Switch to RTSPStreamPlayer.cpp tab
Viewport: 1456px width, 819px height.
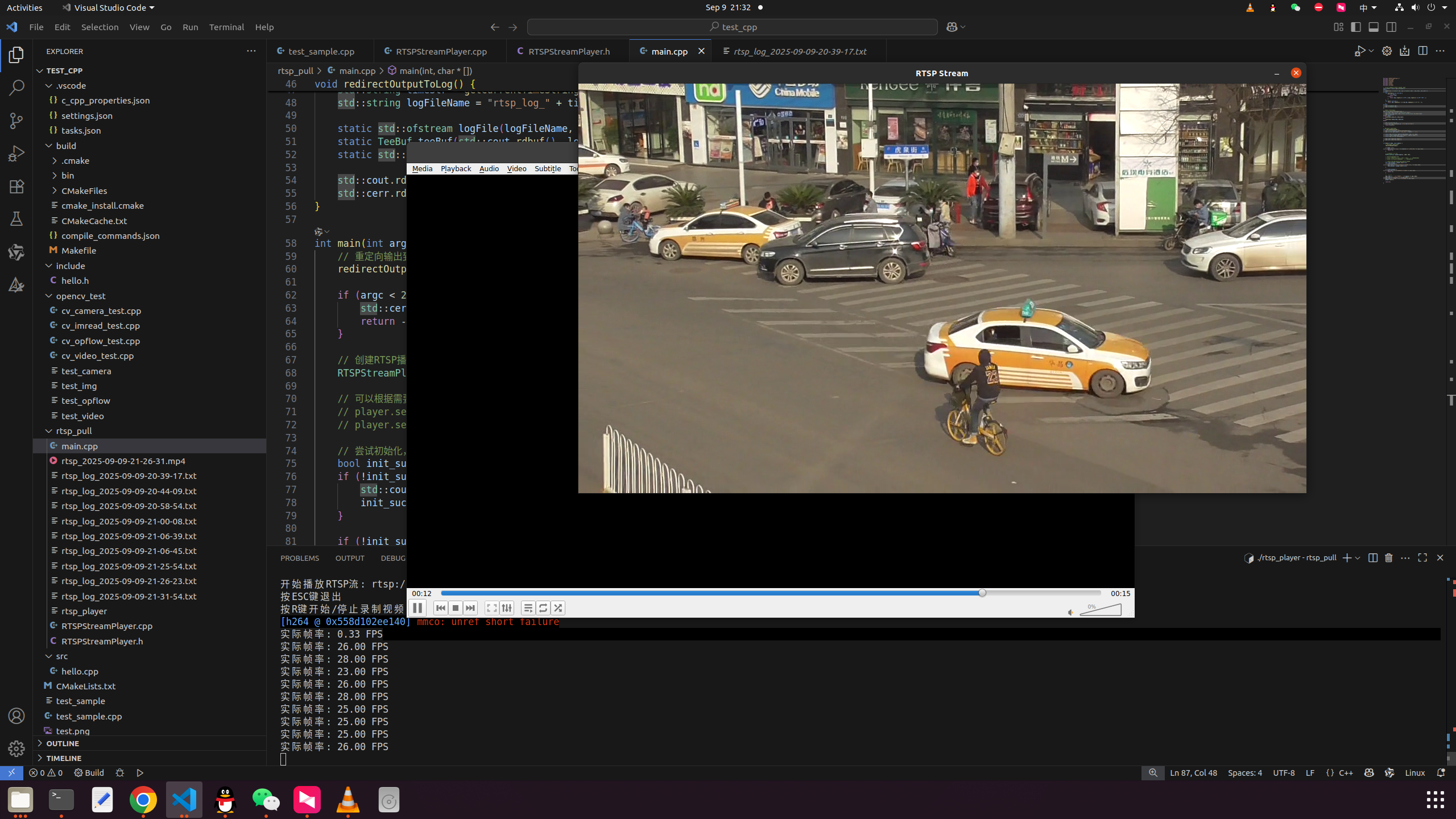click(441, 51)
